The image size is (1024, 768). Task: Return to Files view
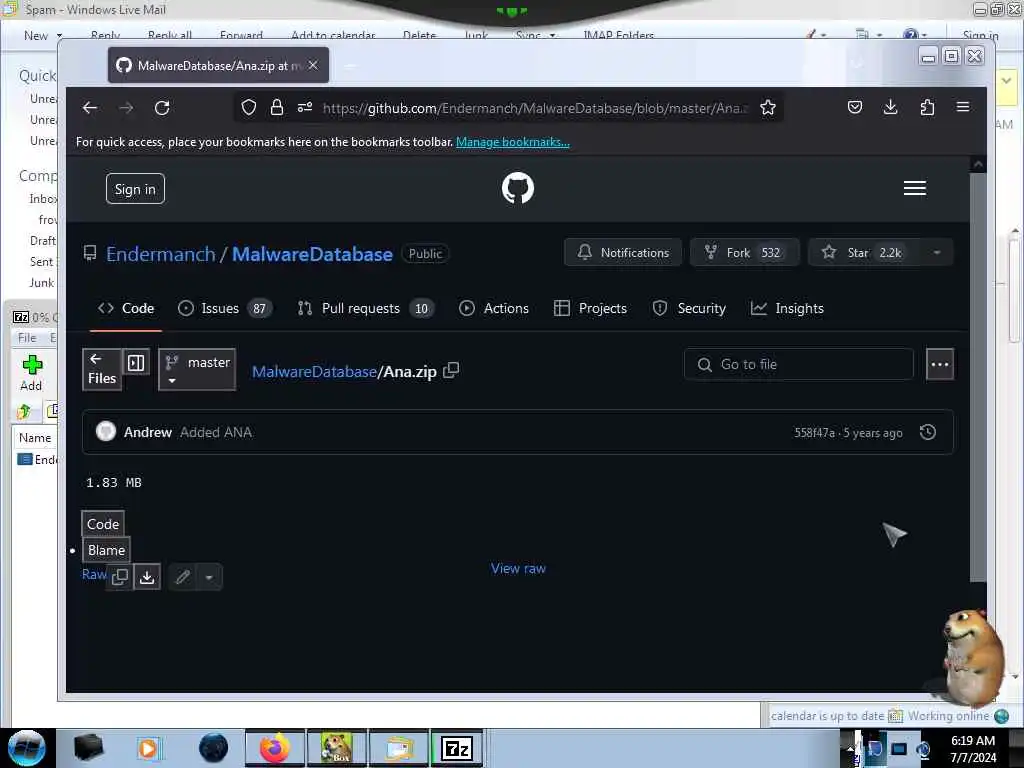click(x=102, y=369)
